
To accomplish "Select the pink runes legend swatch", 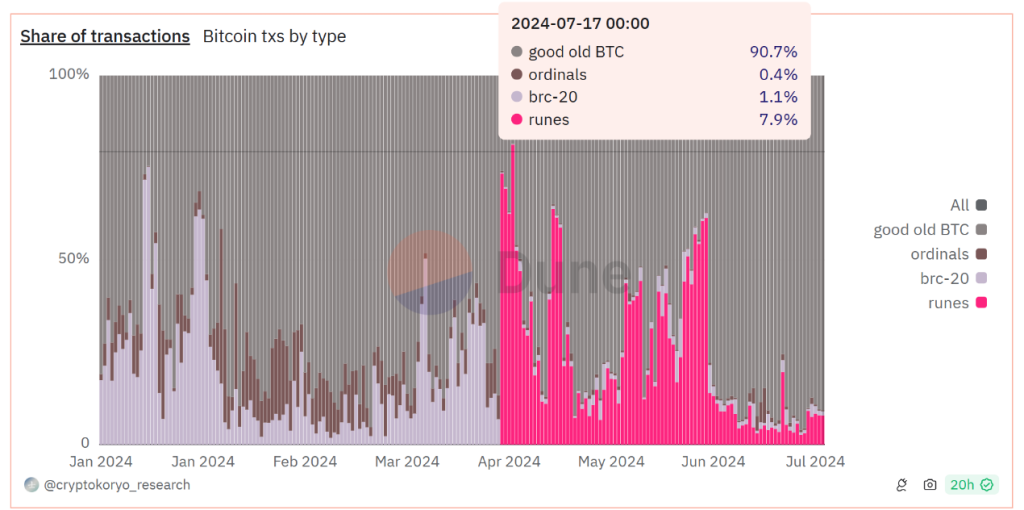I will (x=981, y=303).
